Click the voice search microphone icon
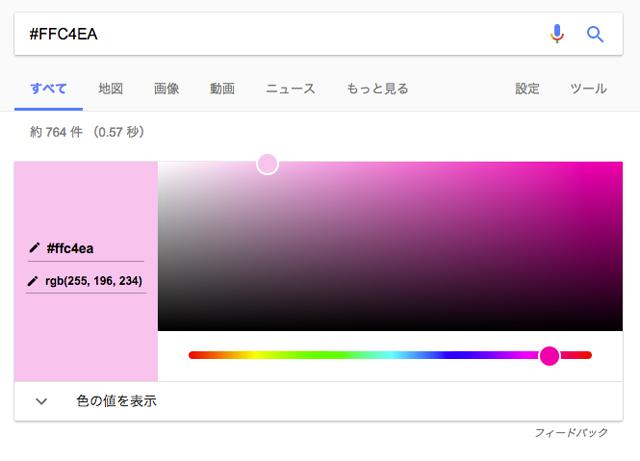 click(x=557, y=34)
